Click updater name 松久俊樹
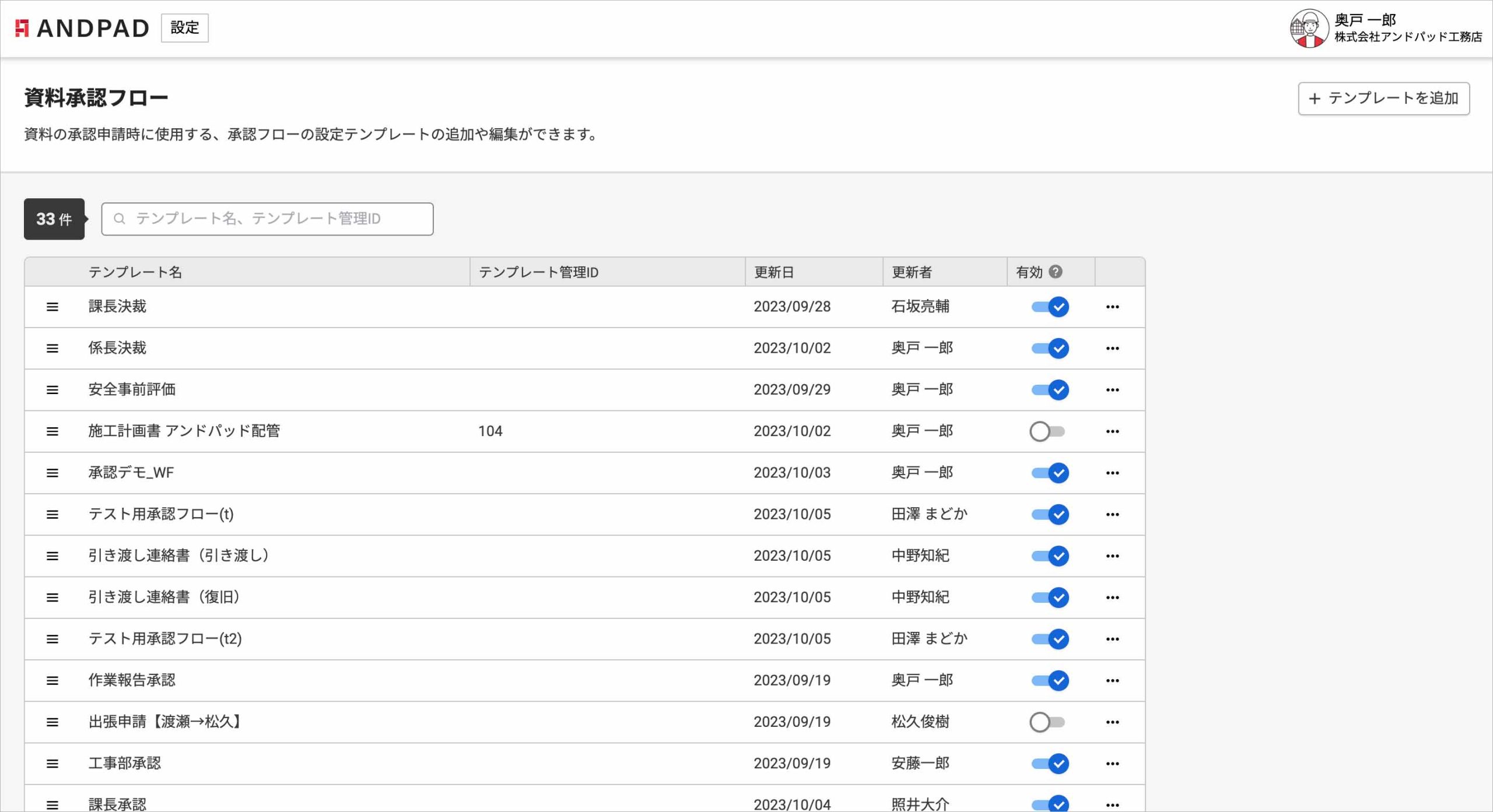Image resolution: width=1493 pixels, height=812 pixels. 920,722
